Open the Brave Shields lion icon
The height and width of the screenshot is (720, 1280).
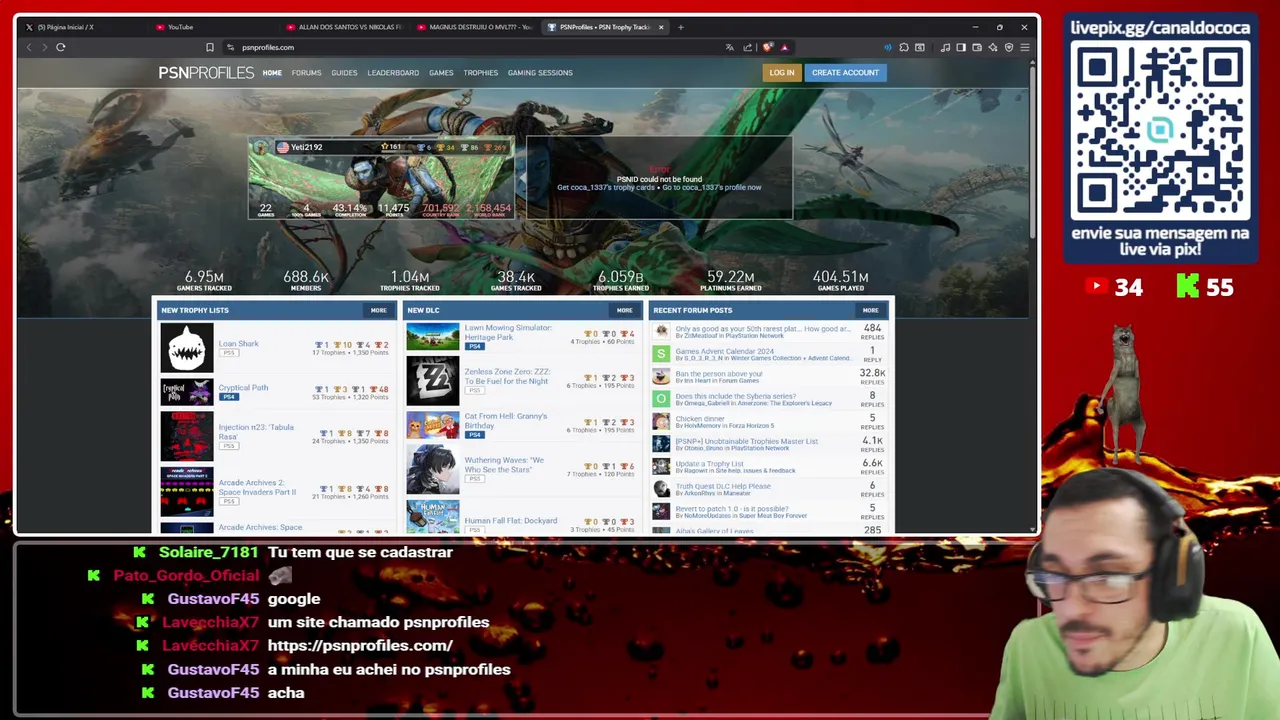(768, 47)
